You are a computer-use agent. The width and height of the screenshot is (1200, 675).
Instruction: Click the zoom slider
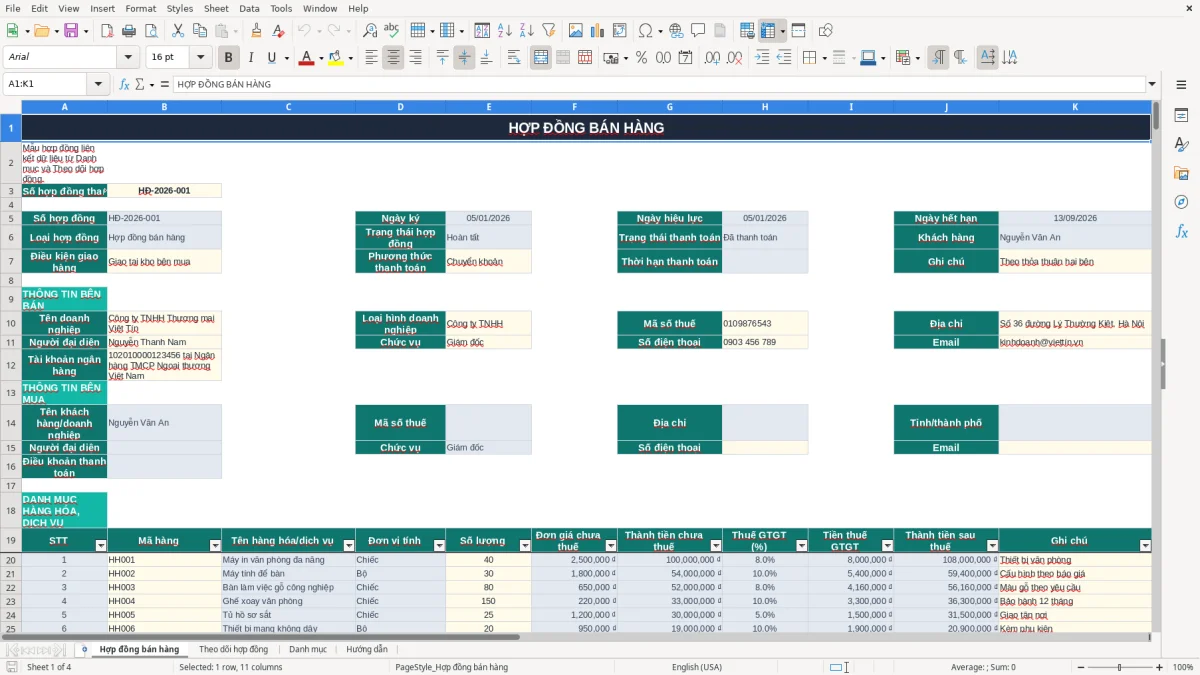(x=1119, y=667)
